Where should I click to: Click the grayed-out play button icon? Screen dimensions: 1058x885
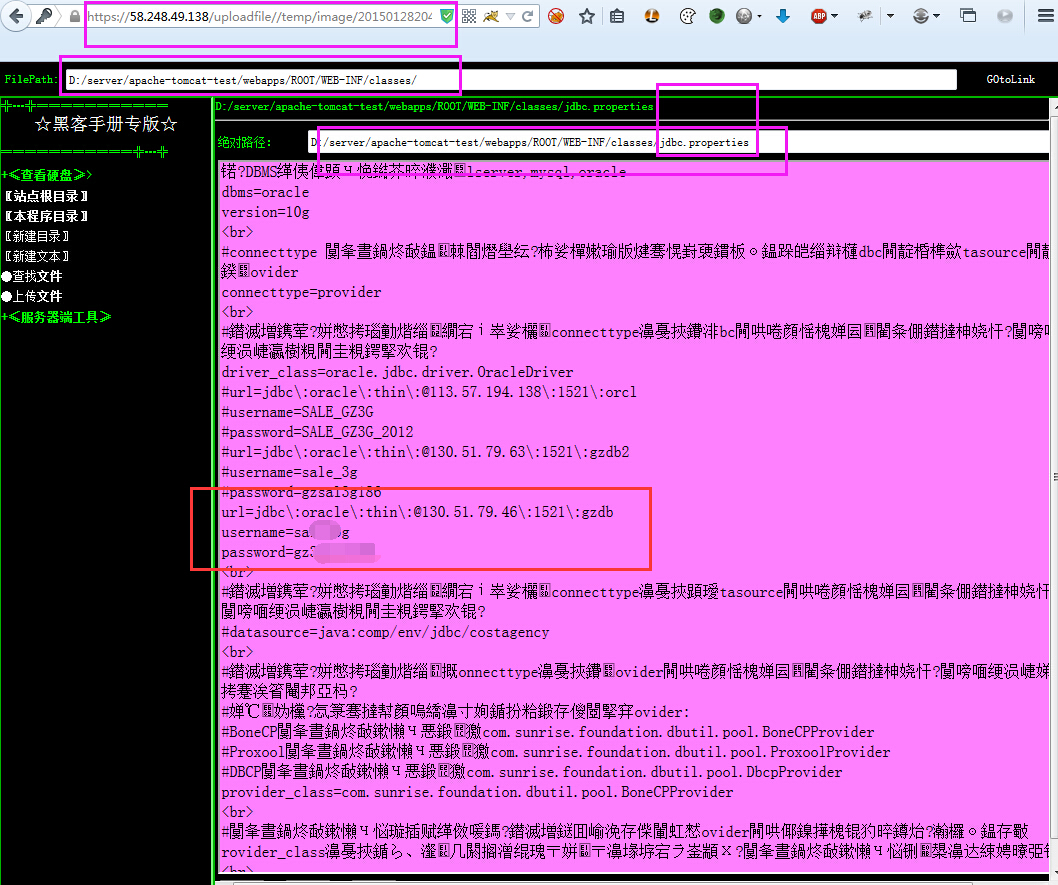point(1005,16)
